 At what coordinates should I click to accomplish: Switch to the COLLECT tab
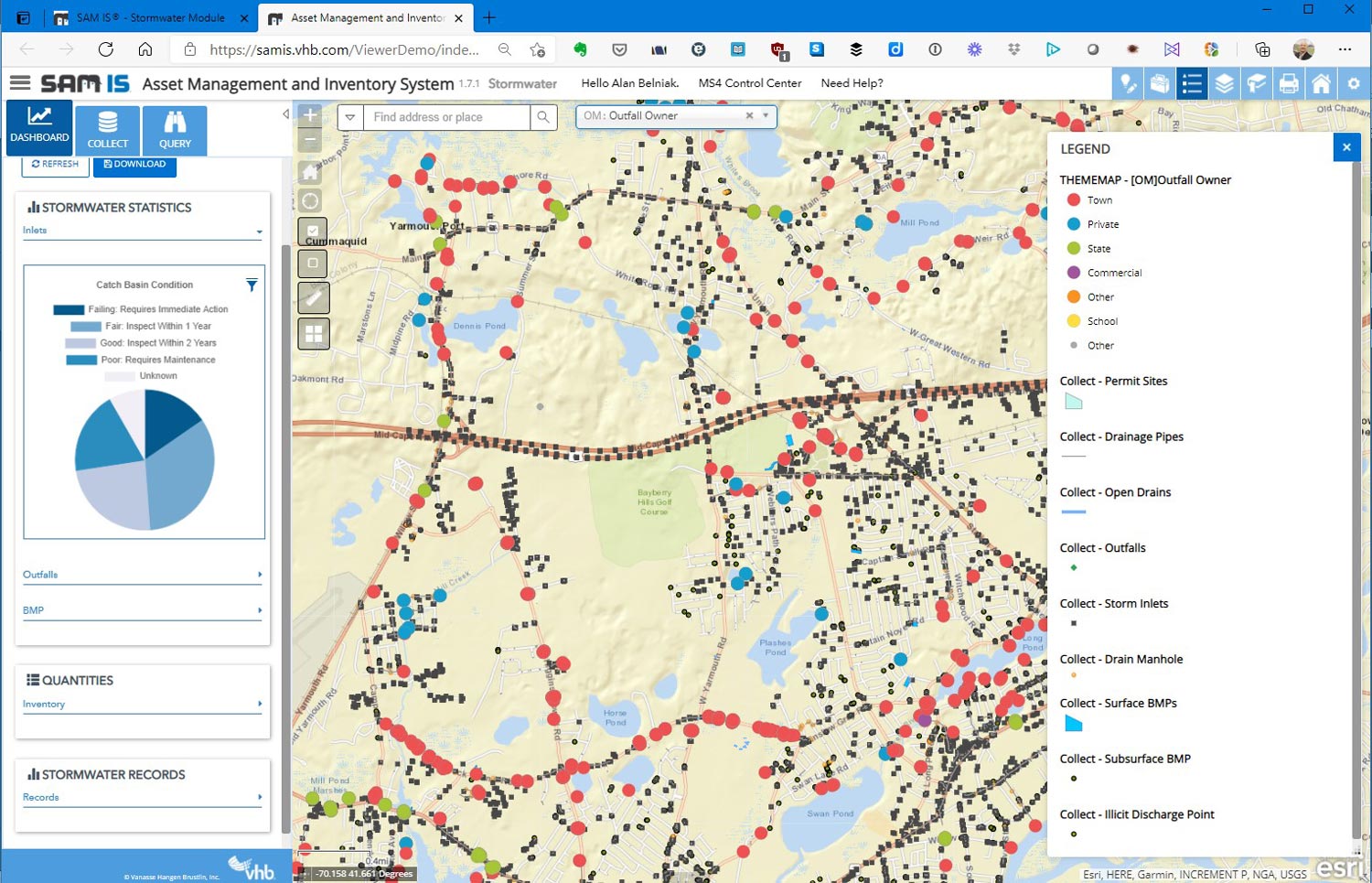(x=108, y=130)
